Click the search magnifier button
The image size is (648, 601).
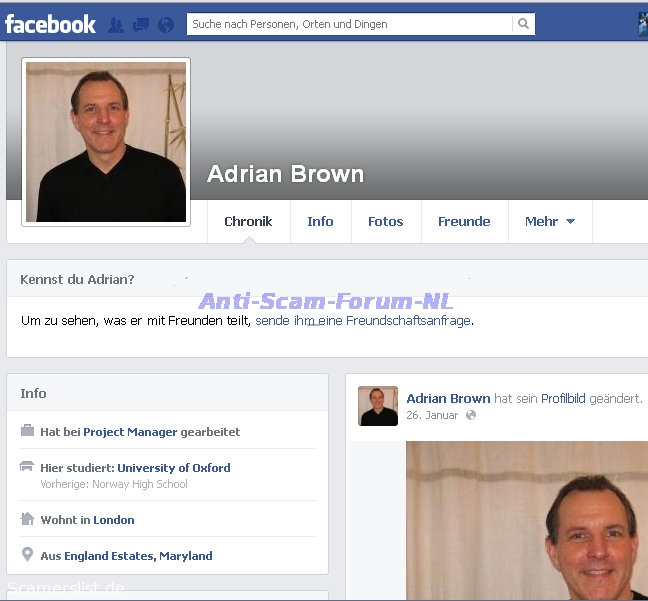point(523,24)
